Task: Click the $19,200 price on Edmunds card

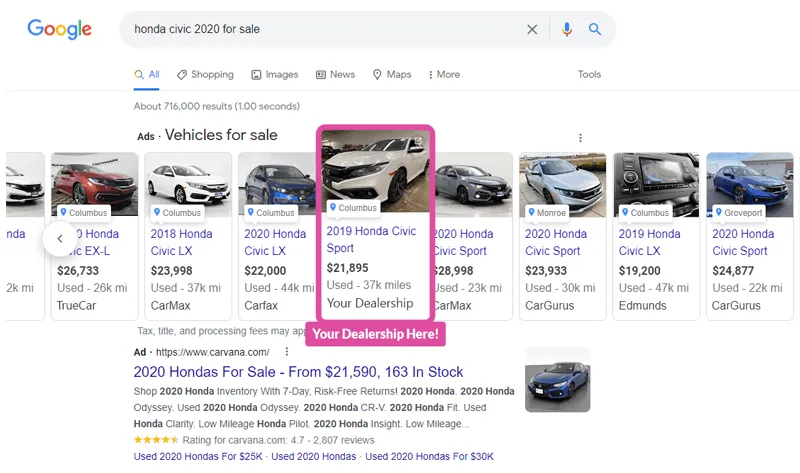Action: coord(639,271)
